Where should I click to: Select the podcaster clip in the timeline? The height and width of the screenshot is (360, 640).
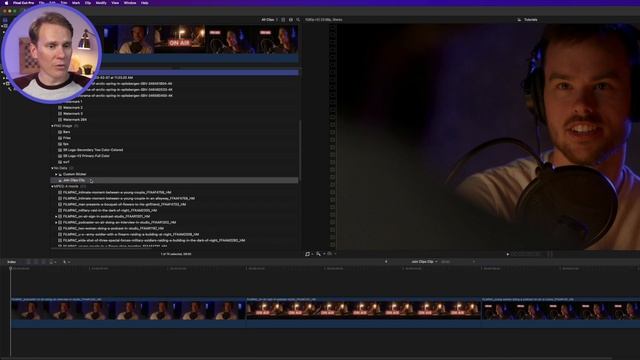coord(128,312)
